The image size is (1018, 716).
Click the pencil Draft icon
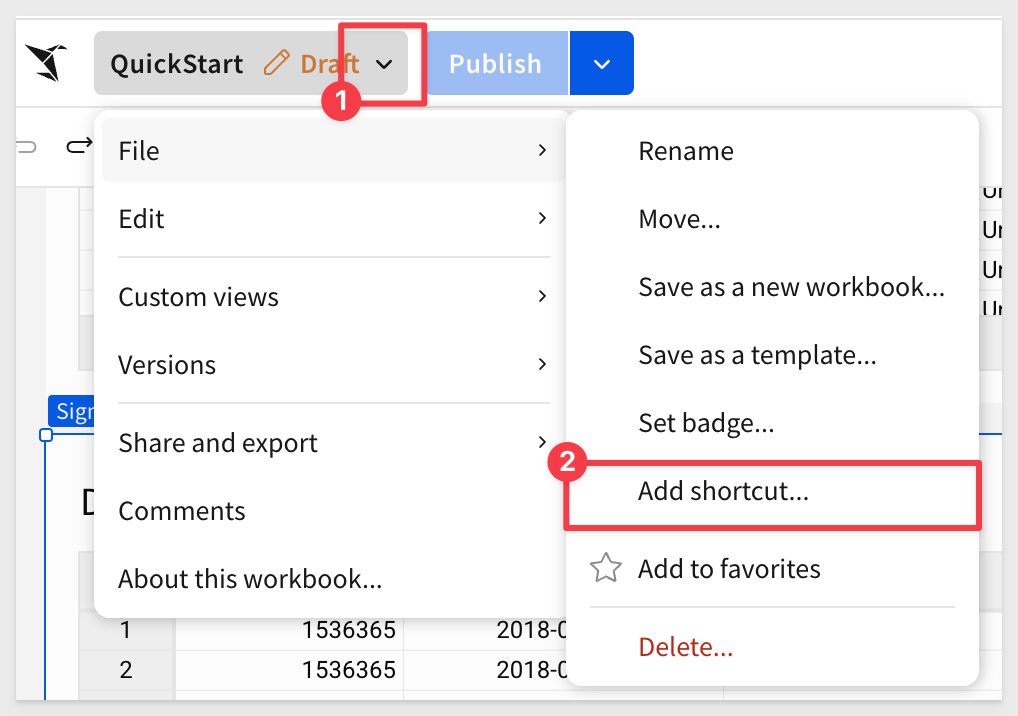tap(276, 64)
